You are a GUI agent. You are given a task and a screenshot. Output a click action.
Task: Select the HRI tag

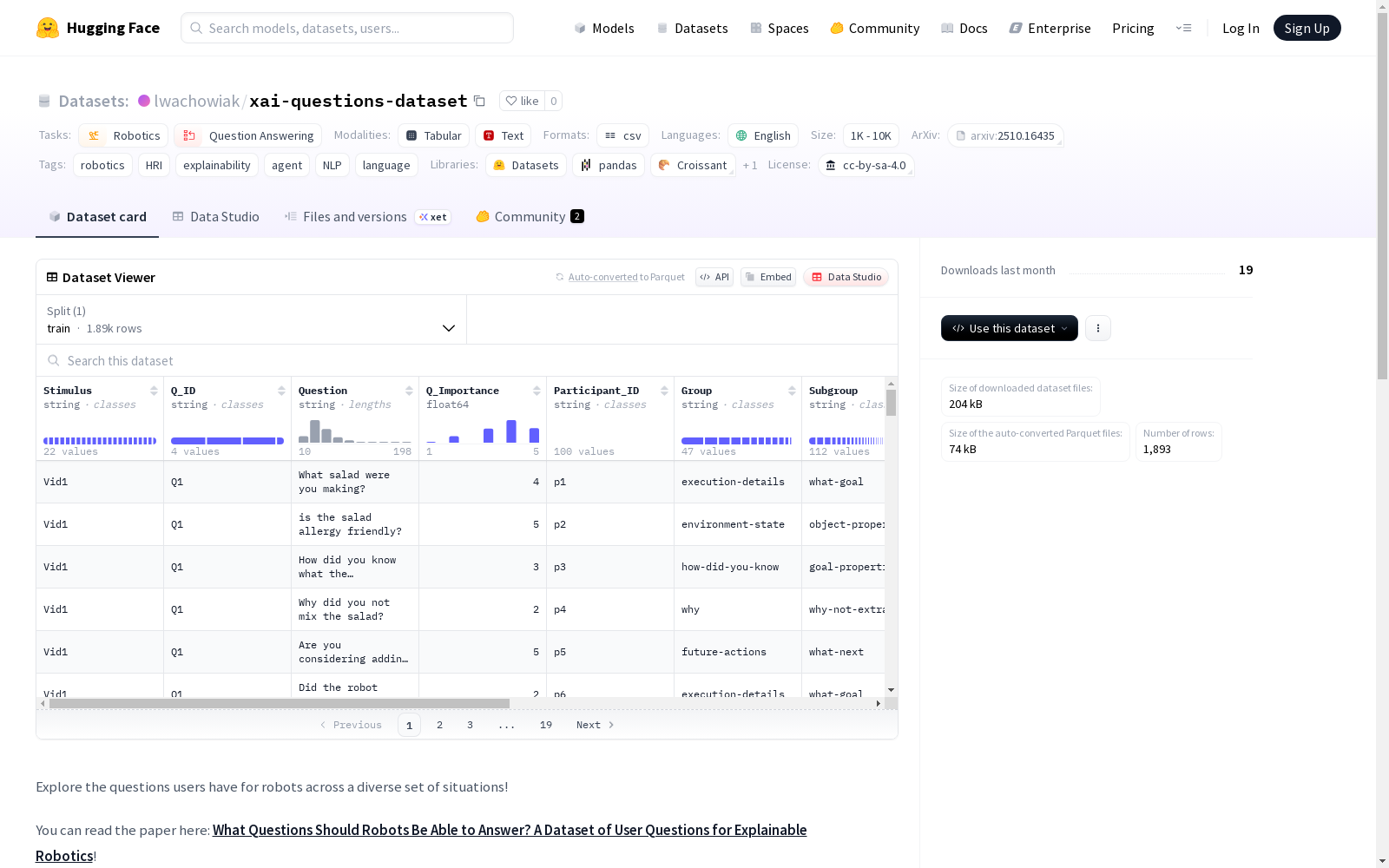pyautogui.click(x=154, y=165)
